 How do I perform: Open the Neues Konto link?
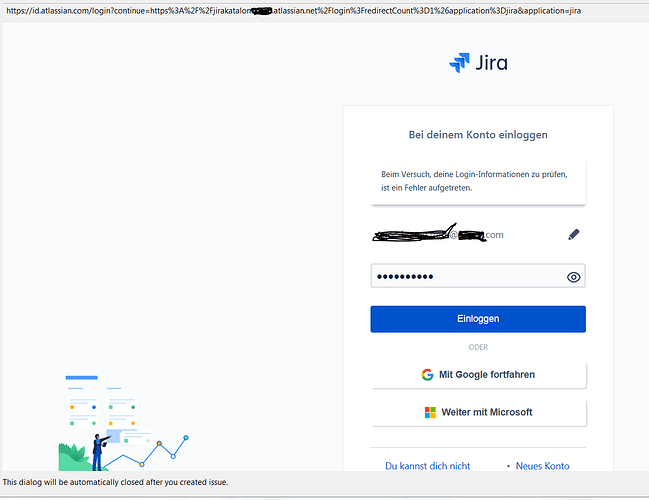coord(542,466)
